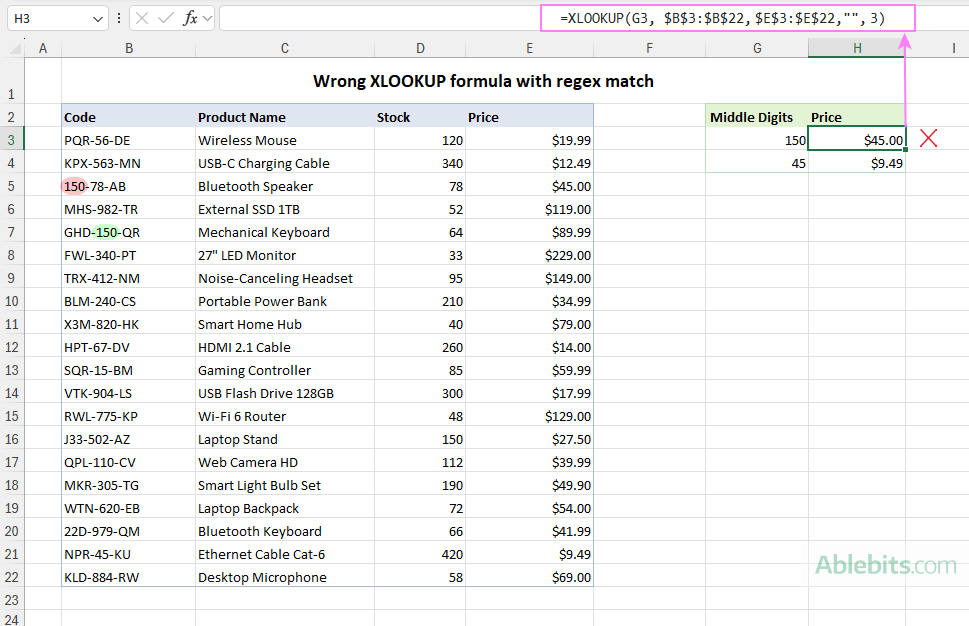This screenshot has height=626, width=969.
Task: Open the Name Box dropdown arrow
Action: pyautogui.click(x=97, y=17)
